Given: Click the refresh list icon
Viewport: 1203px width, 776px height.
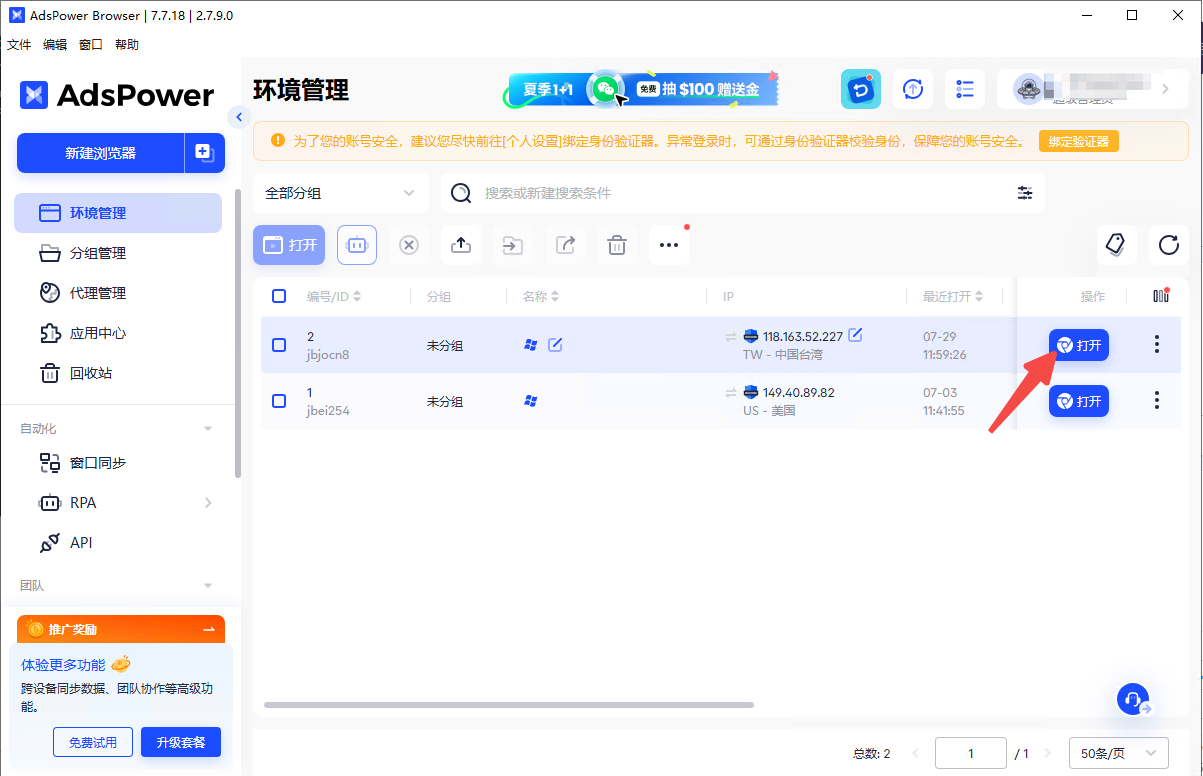Looking at the screenshot, I should [1168, 245].
